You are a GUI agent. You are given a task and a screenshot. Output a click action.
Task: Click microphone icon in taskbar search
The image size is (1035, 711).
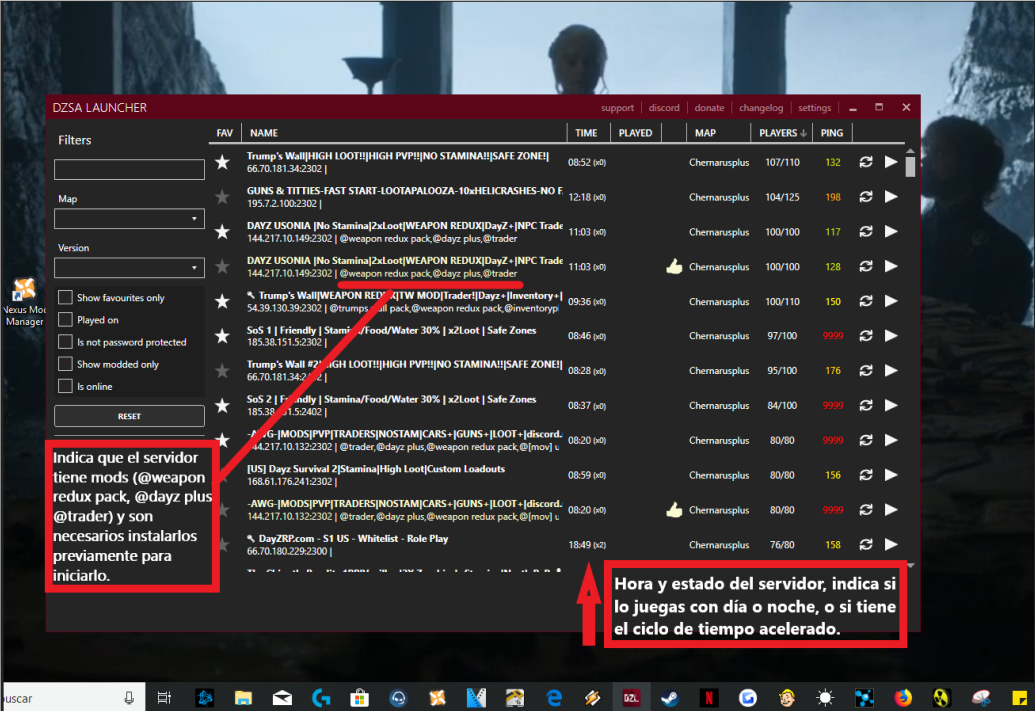tap(129, 698)
